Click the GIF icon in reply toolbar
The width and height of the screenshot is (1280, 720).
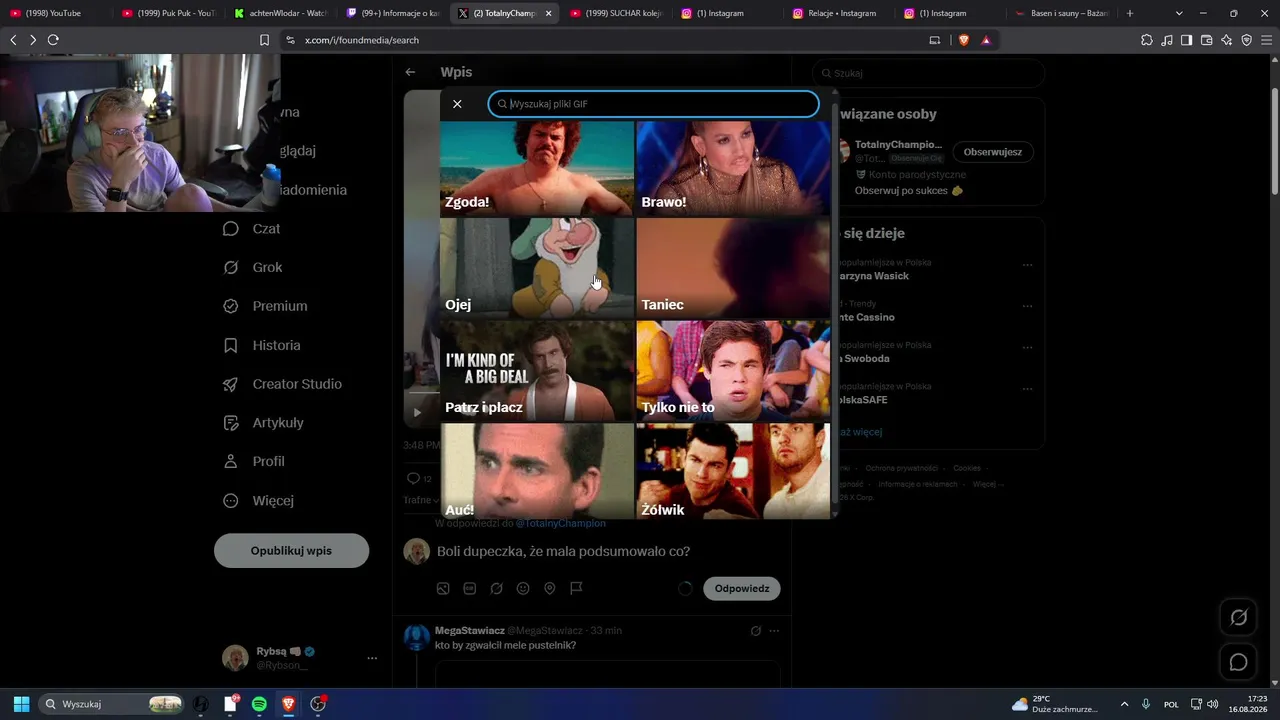click(x=470, y=589)
